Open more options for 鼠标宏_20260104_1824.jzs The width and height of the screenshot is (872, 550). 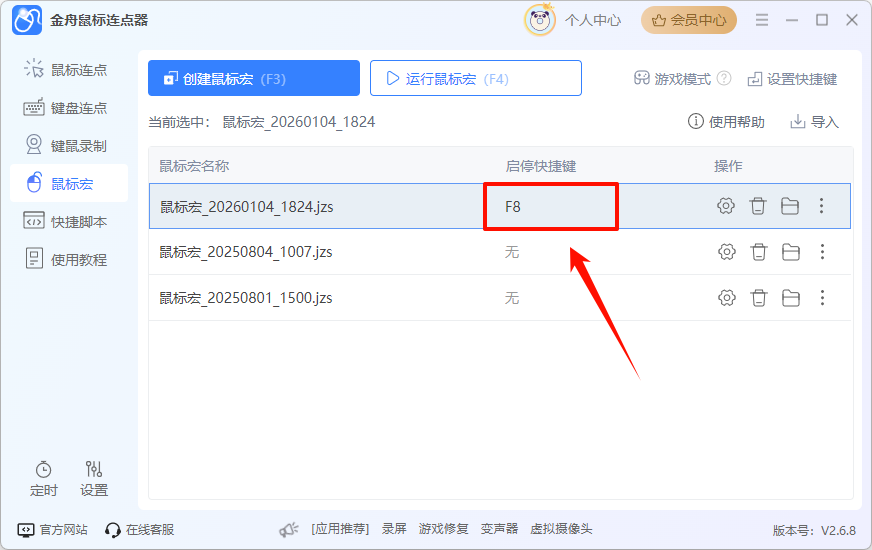[821, 206]
